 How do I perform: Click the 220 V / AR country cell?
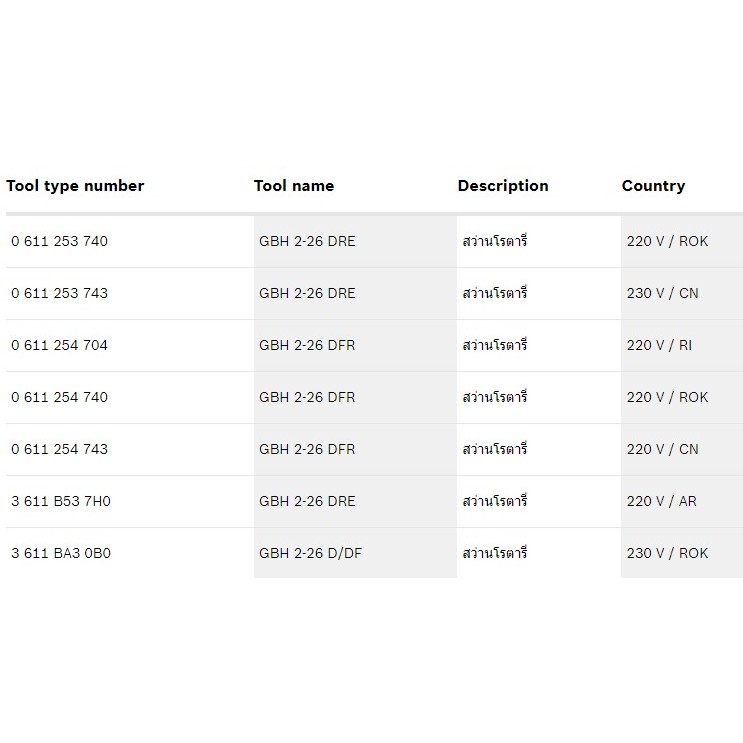661,501
